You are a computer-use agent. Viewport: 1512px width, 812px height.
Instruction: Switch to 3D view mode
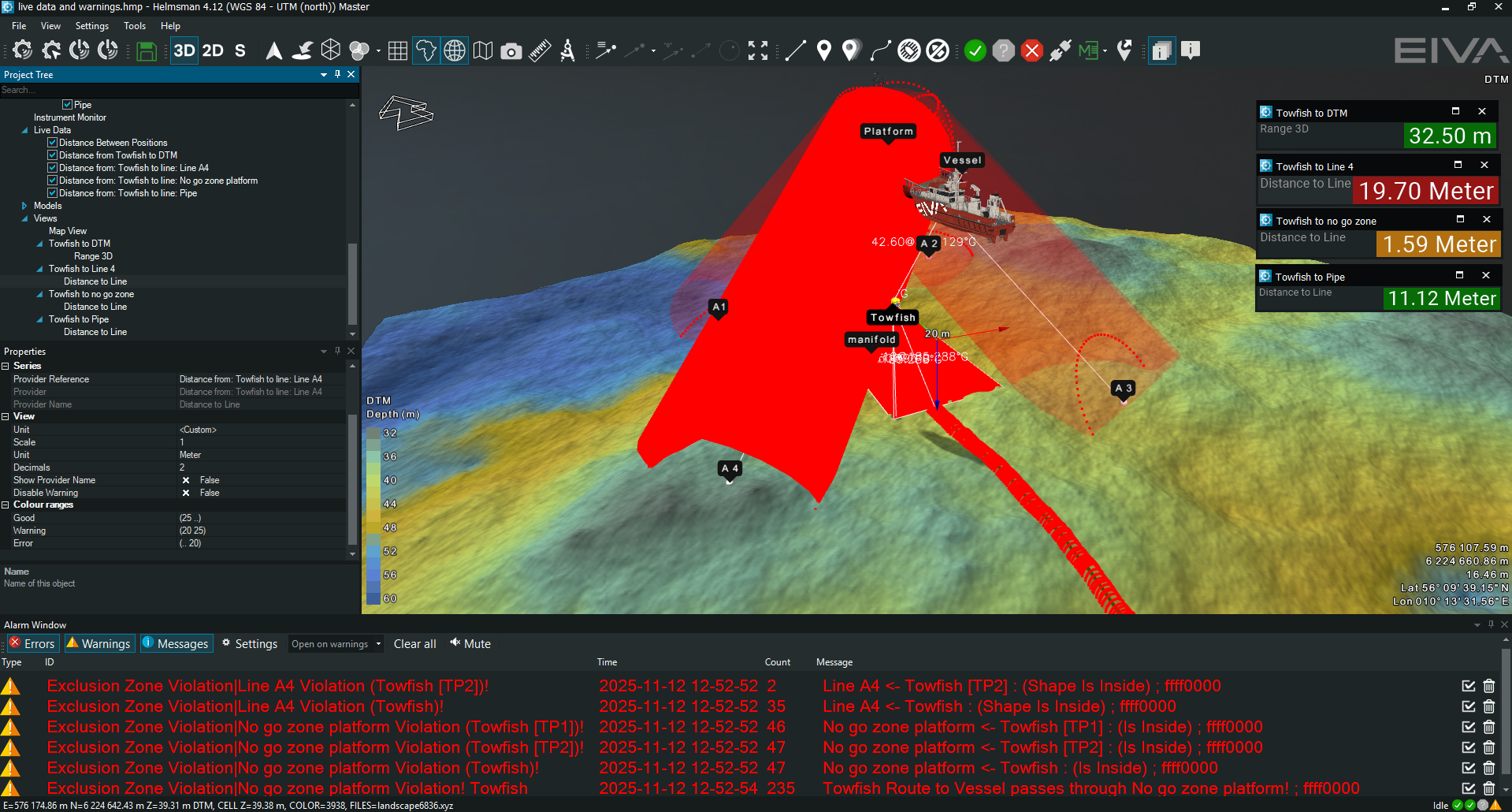tap(184, 51)
